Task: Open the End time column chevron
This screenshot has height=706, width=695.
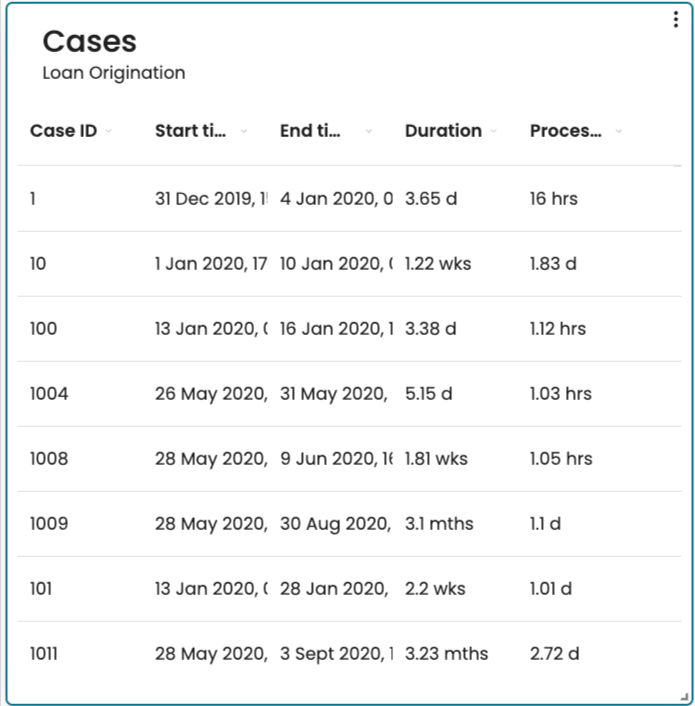Action: pyautogui.click(x=369, y=131)
